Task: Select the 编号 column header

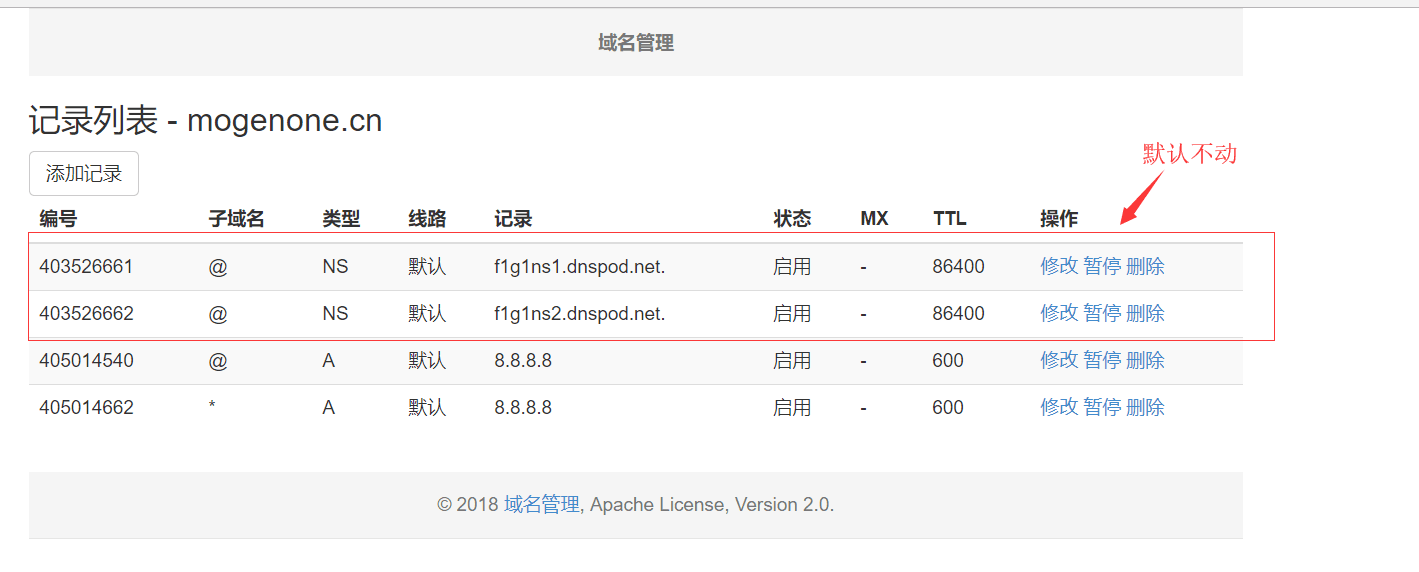Action: [x=58, y=219]
